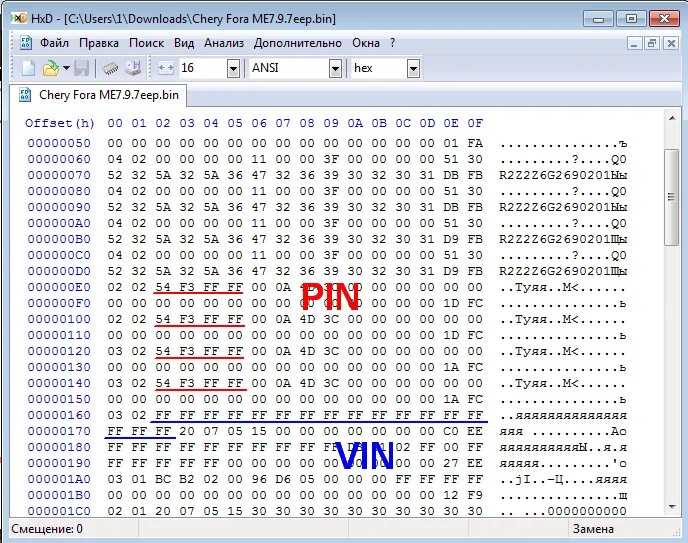Click byte 54 in row 000000E0
This screenshot has width=688, height=543.
pos(163,287)
